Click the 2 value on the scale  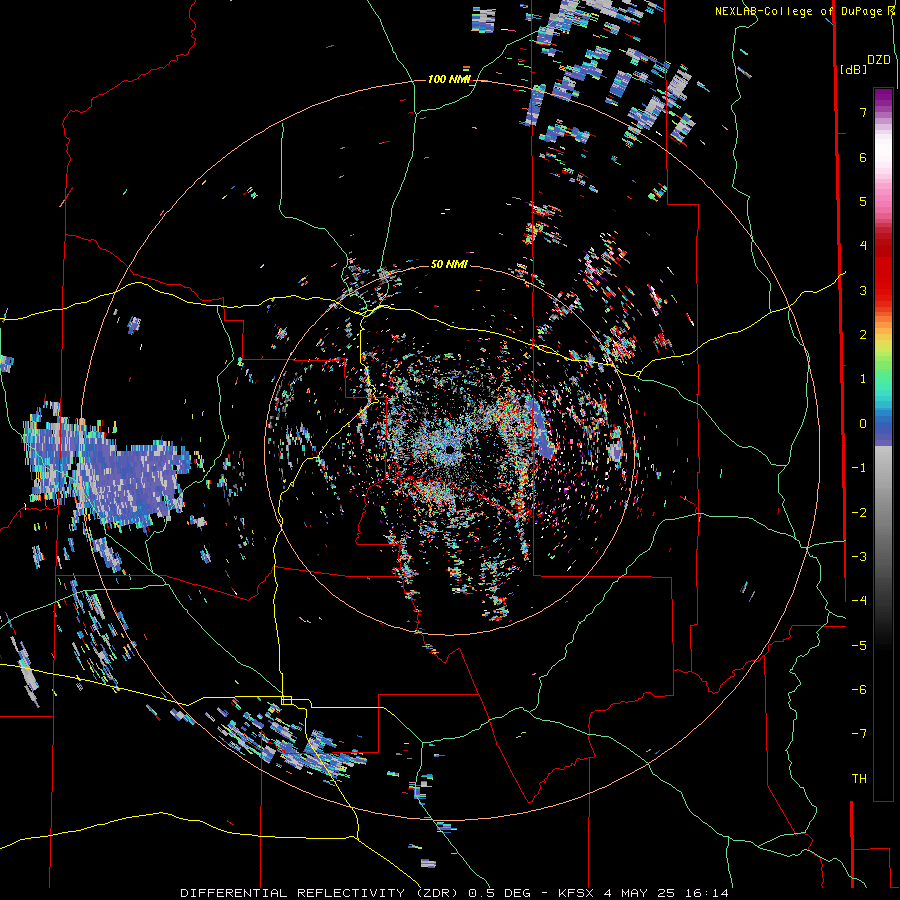(x=863, y=335)
